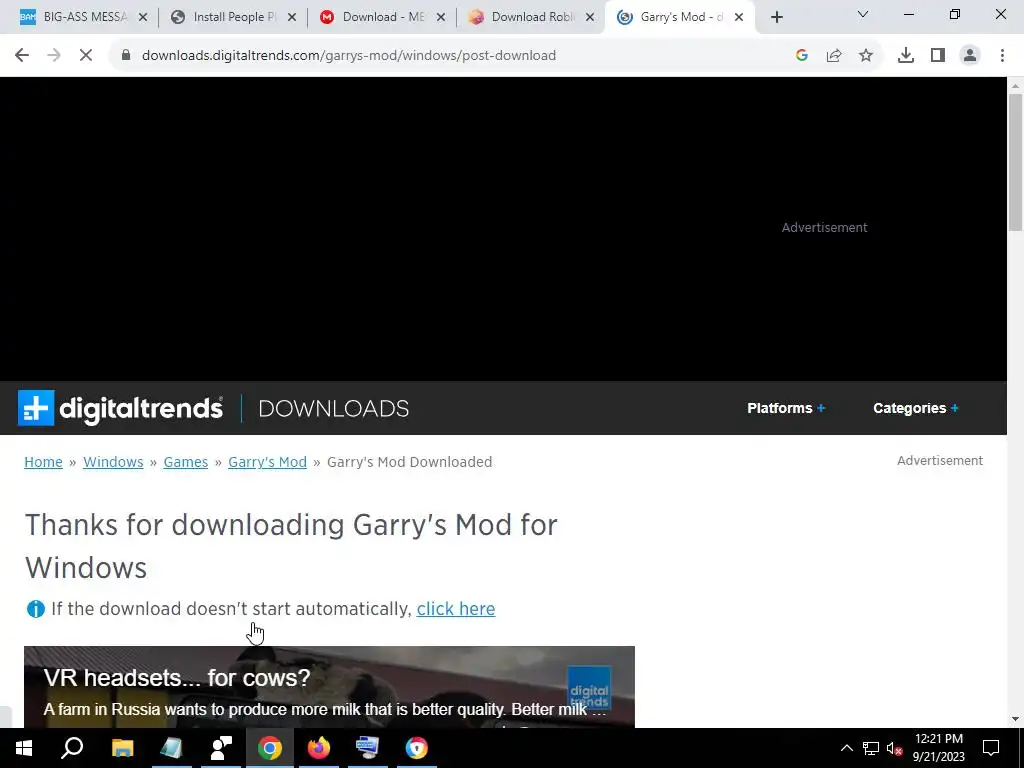
Task: Click the address bar URL
Action: click(349, 56)
